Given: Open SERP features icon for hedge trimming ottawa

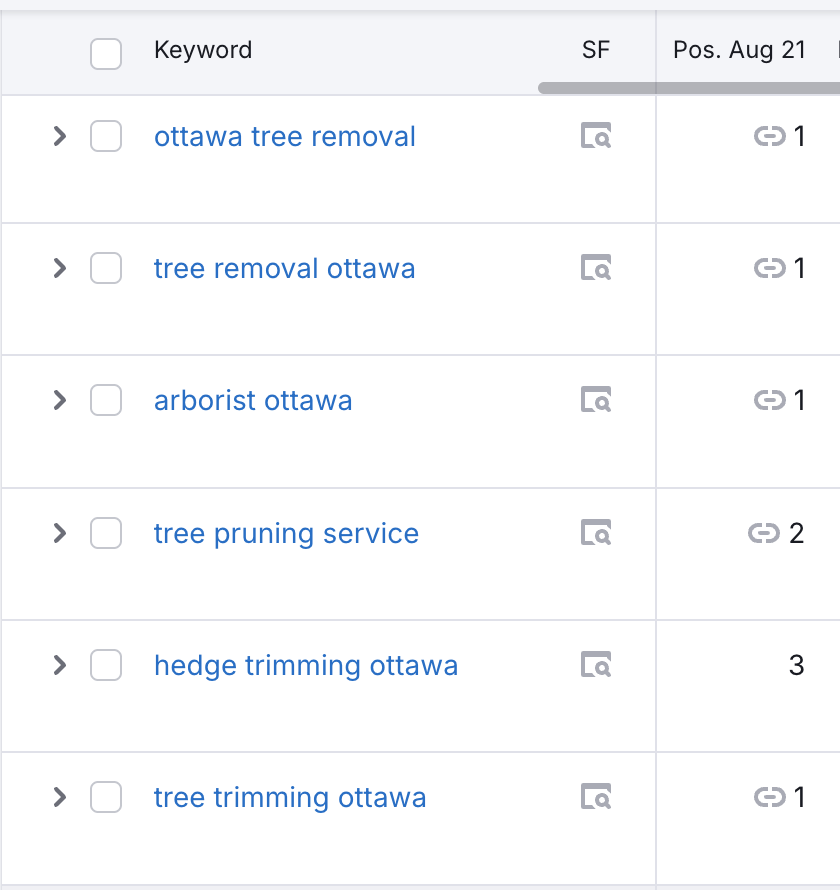Looking at the screenshot, I should click(x=596, y=664).
